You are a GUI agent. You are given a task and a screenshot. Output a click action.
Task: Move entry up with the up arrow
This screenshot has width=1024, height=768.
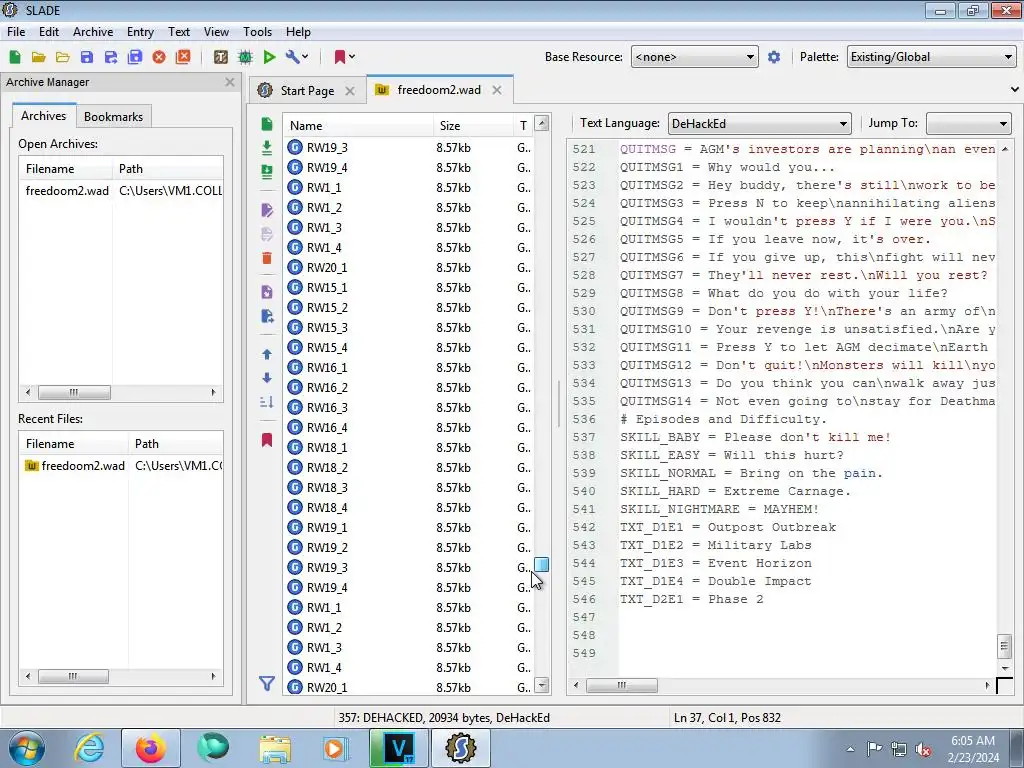pos(266,354)
